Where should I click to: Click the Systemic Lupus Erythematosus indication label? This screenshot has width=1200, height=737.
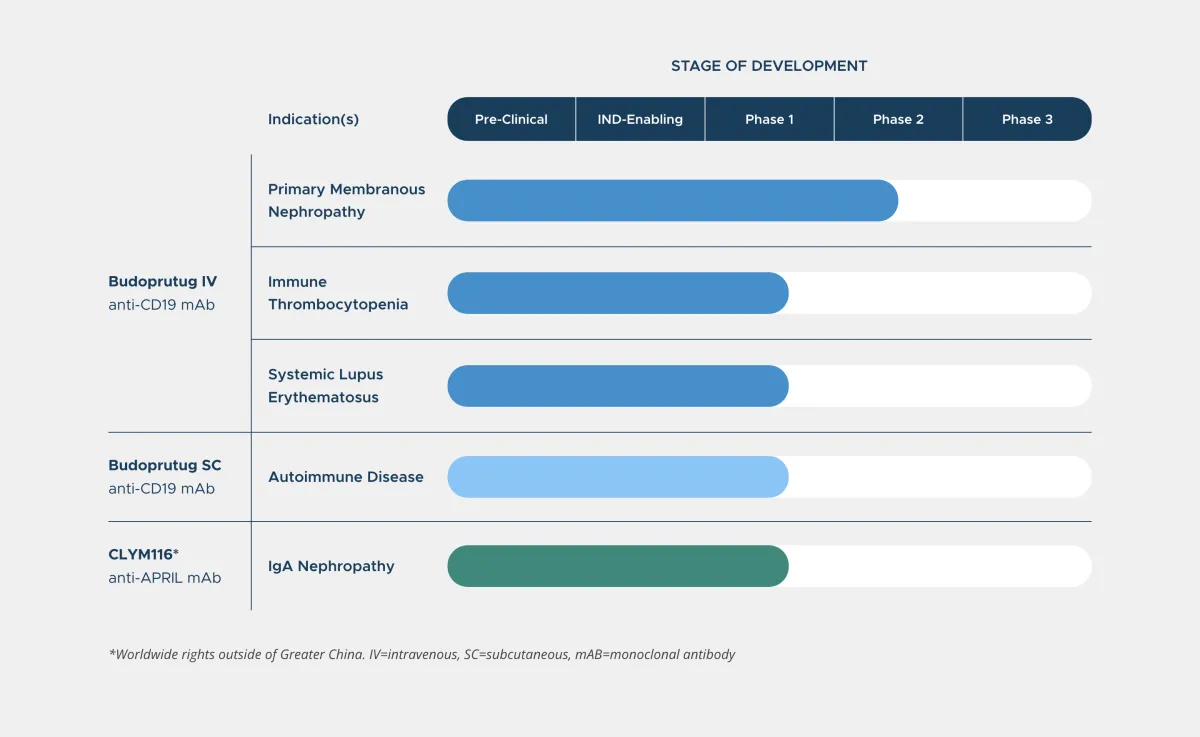pos(325,386)
